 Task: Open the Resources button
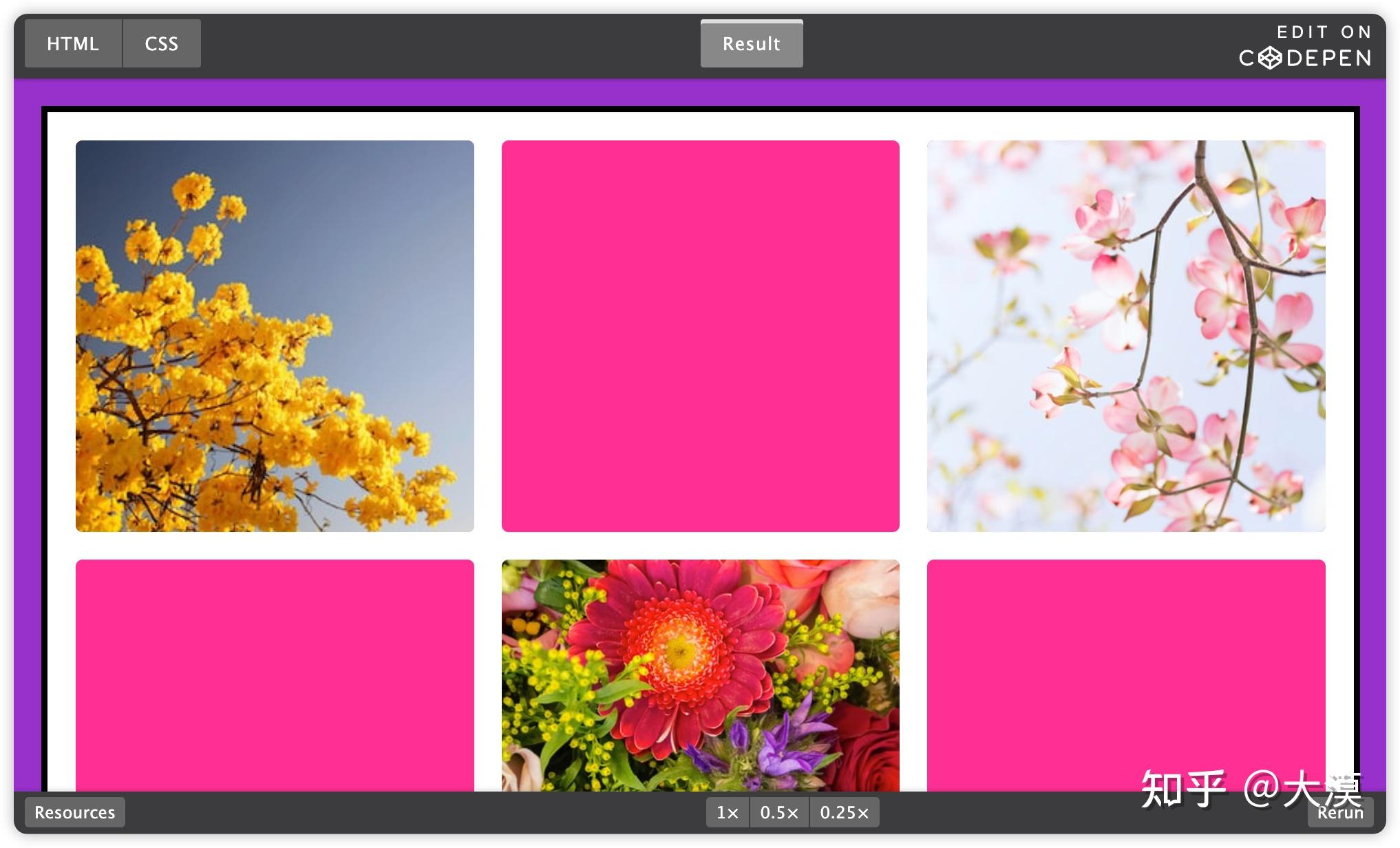click(x=75, y=812)
